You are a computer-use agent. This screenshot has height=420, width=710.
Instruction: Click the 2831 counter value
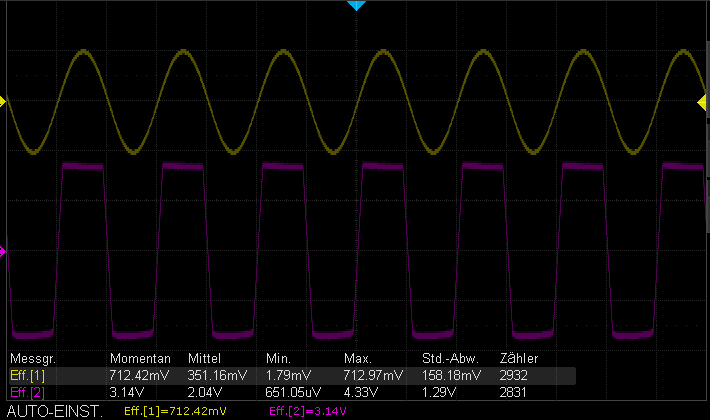tap(513, 392)
